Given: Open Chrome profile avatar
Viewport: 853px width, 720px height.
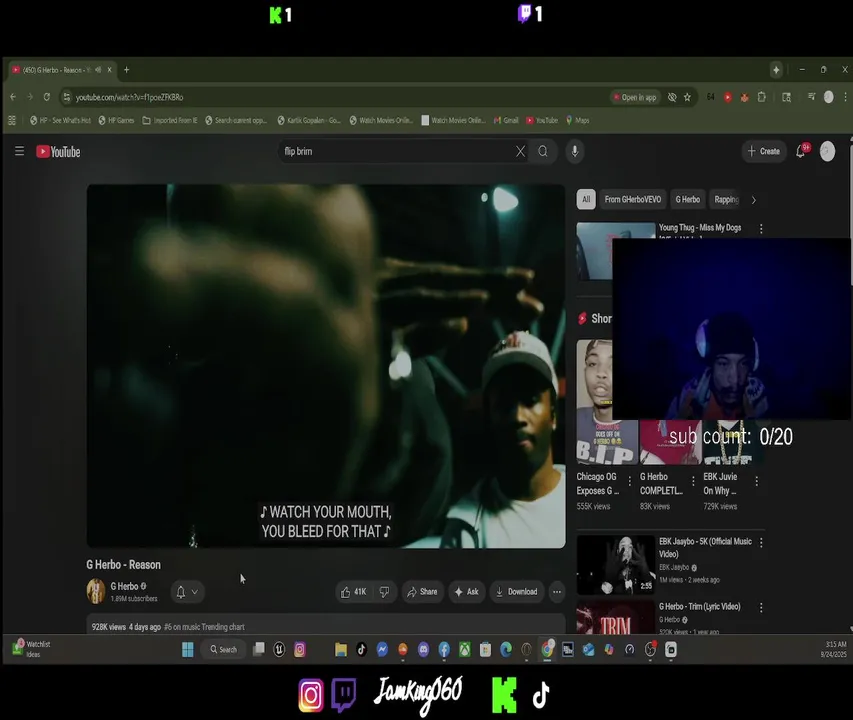Looking at the screenshot, I should [x=829, y=97].
